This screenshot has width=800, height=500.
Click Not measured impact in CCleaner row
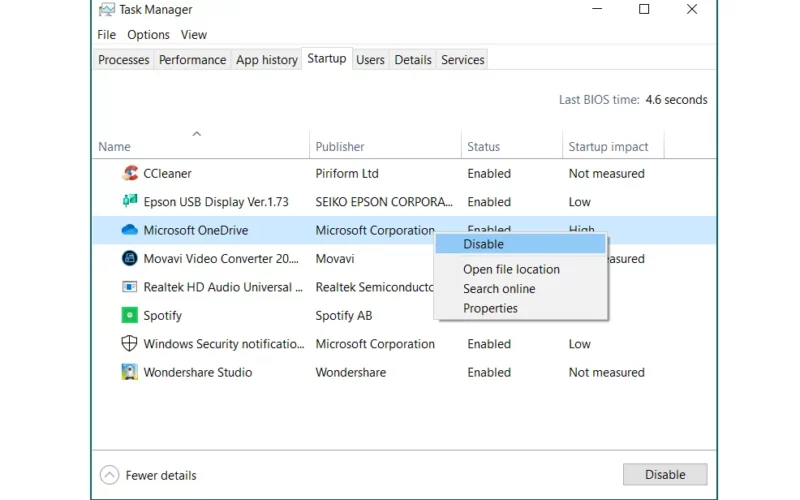(x=607, y=173)
